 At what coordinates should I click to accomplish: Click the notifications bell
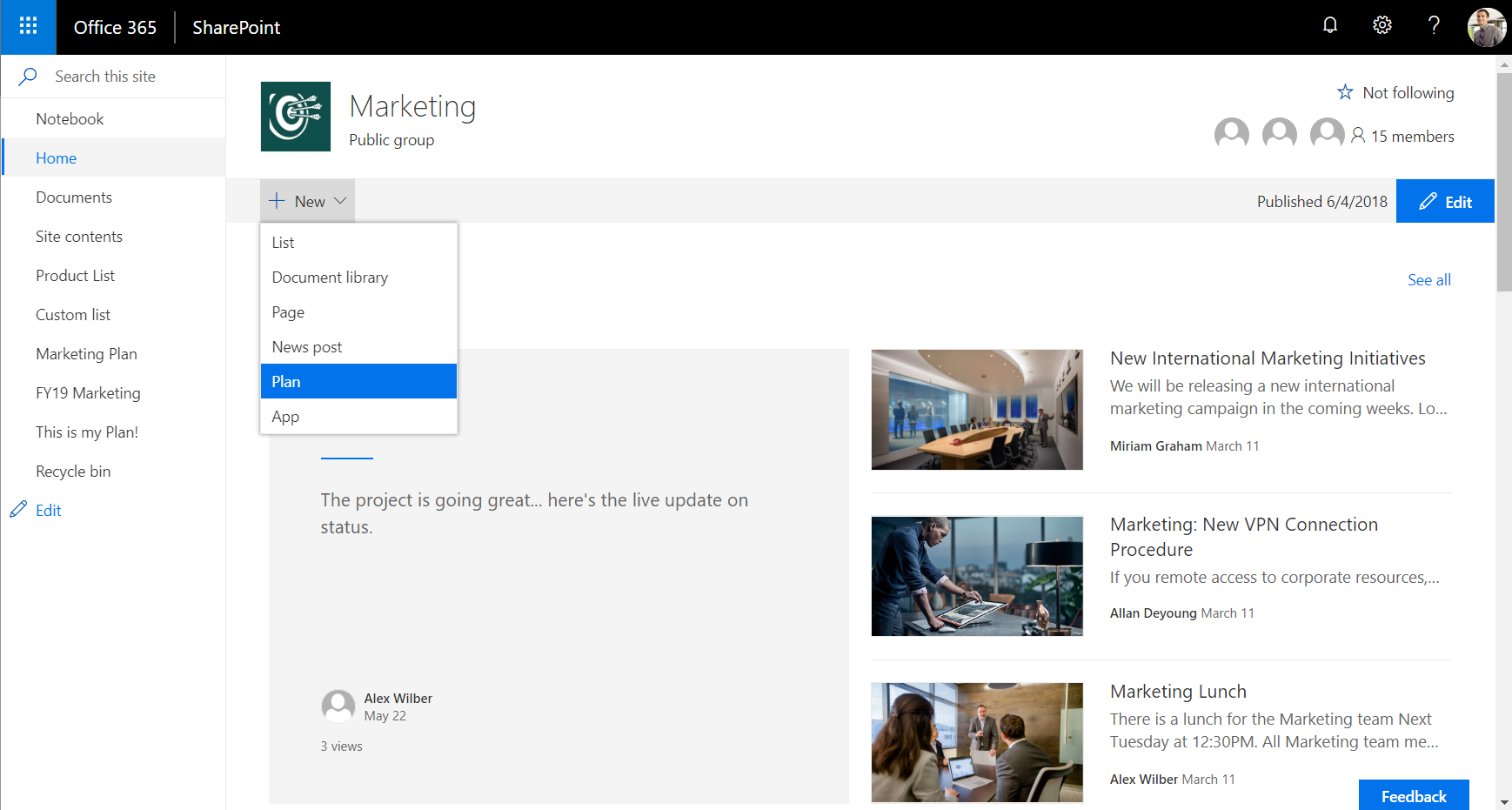(x=1330, y=25)
